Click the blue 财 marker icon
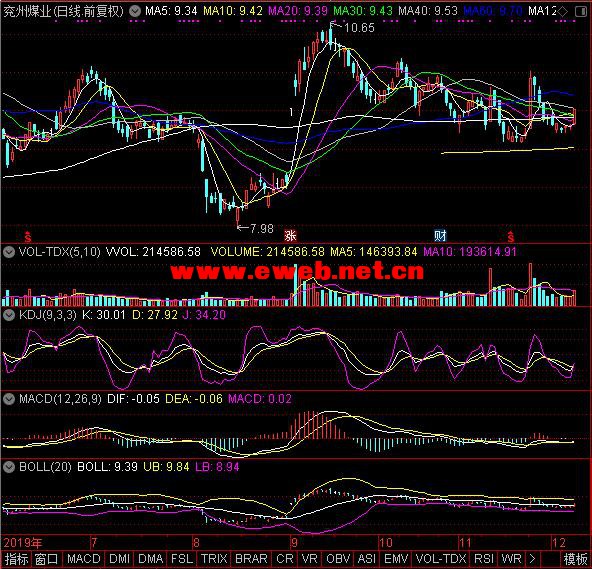 coord(440,236)
